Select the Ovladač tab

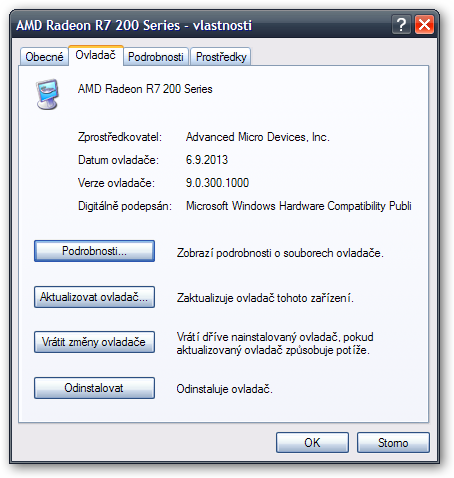pos(96,55)
